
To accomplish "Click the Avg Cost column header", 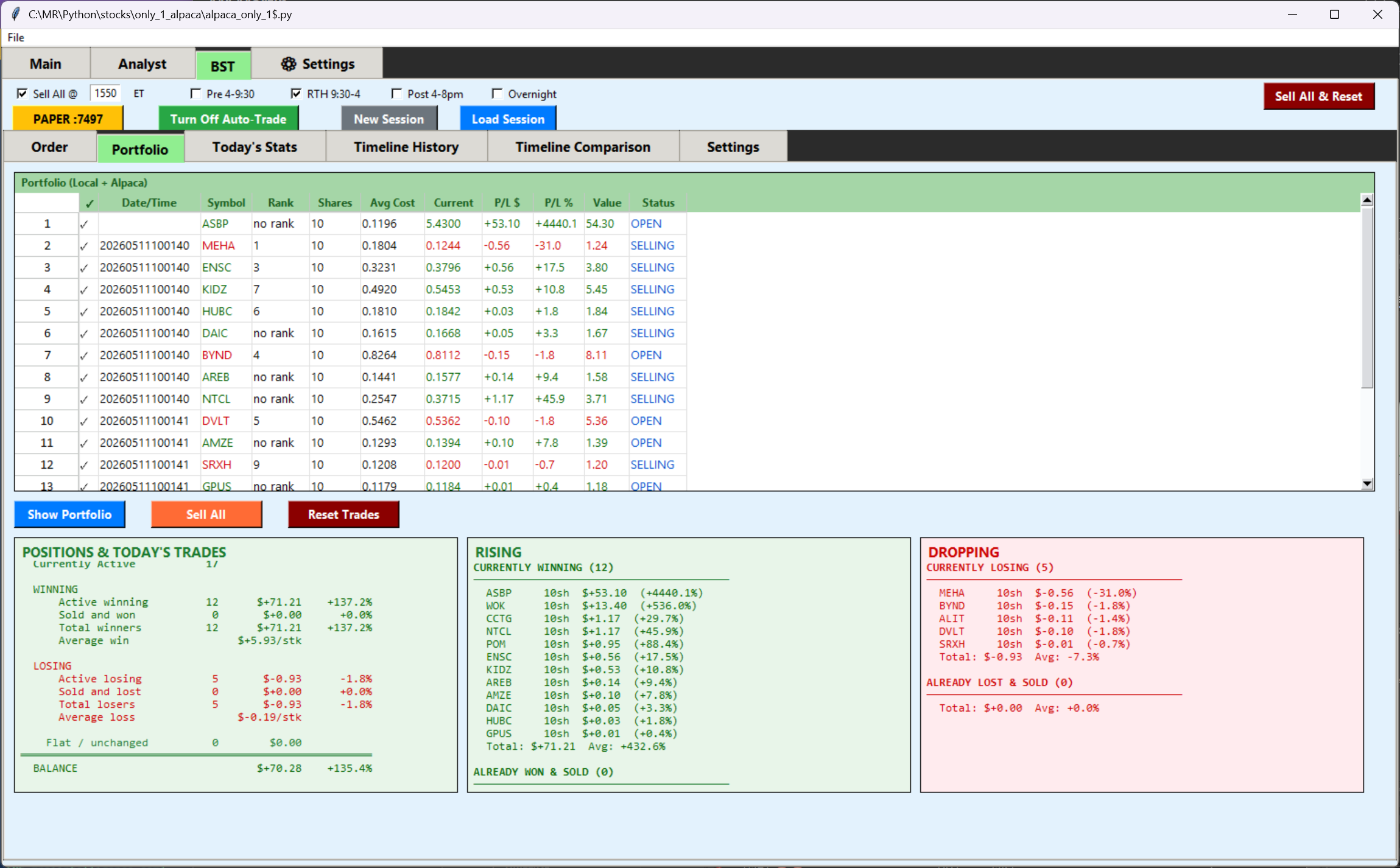I will click(x=392, y=203).
